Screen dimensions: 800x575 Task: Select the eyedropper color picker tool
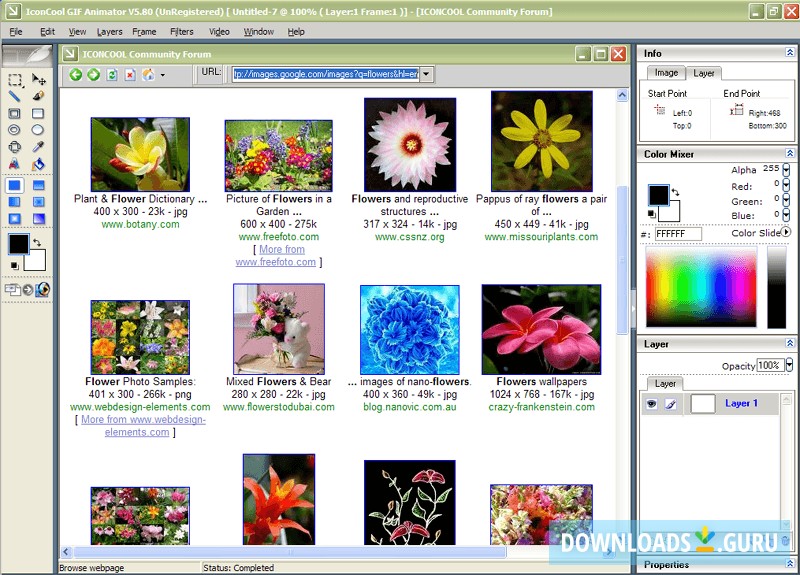point(38,147)
